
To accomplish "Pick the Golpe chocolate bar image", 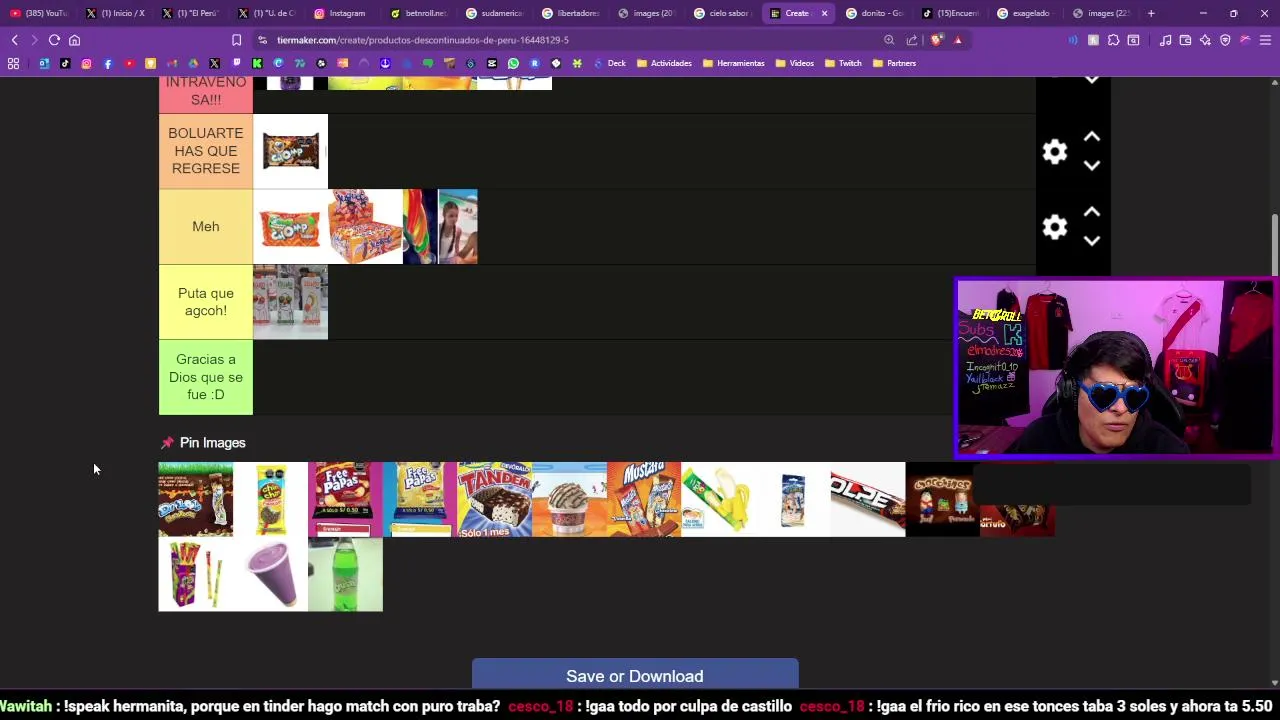I will click(x=868, y=499).
